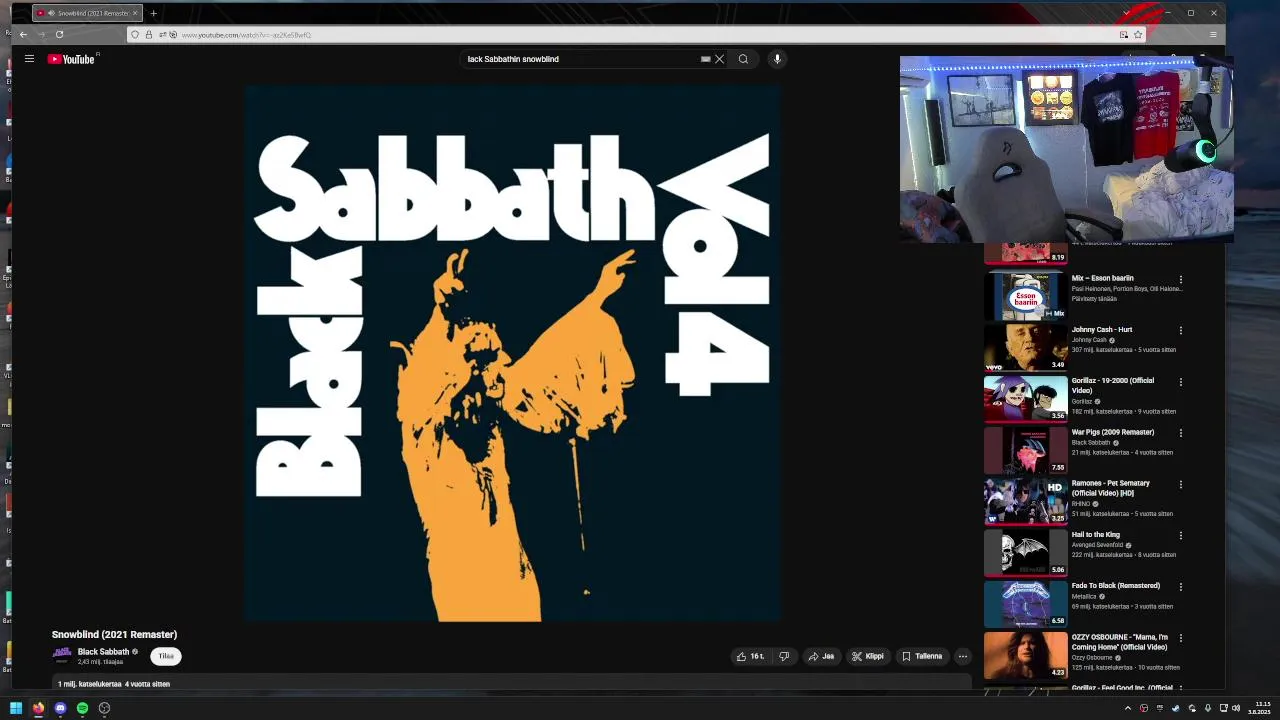Open options menu for Fade To Black (Remastered)
Screen dimensions: 1280x720
1180,587
